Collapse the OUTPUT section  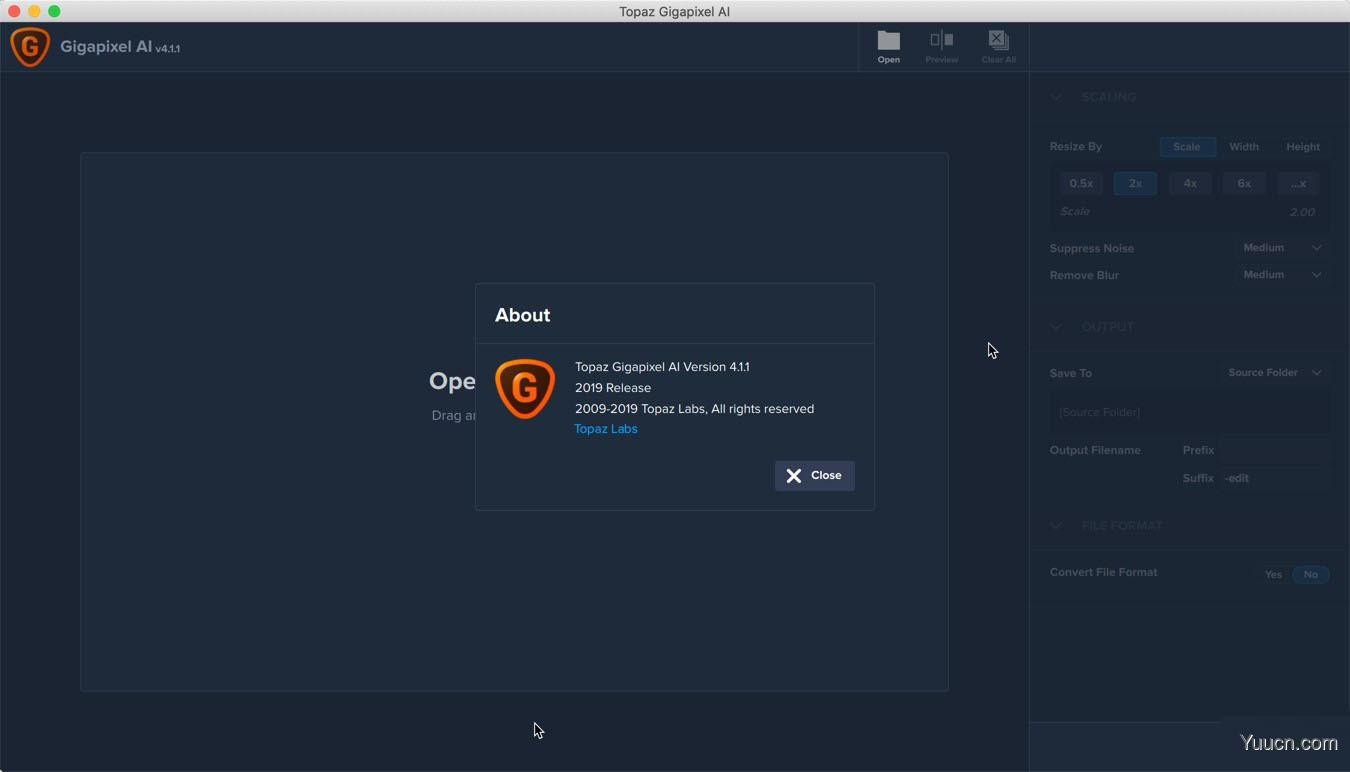1056,327
